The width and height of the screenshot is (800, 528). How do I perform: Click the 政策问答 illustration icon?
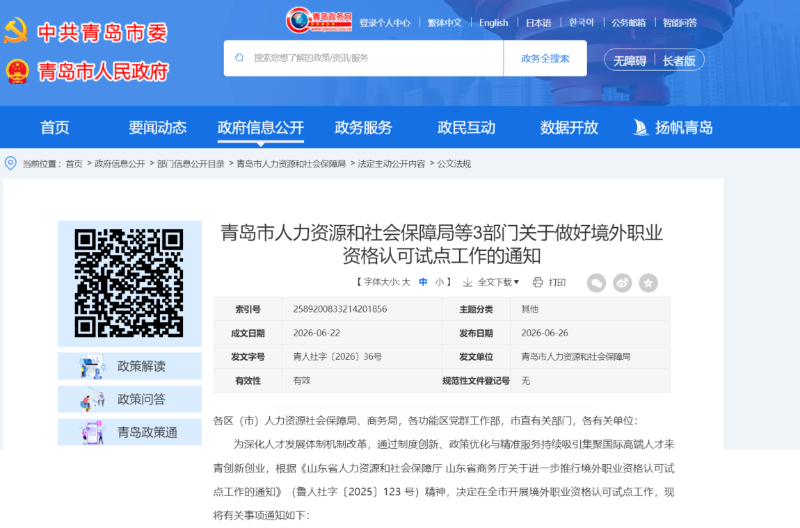click(92, 399)
